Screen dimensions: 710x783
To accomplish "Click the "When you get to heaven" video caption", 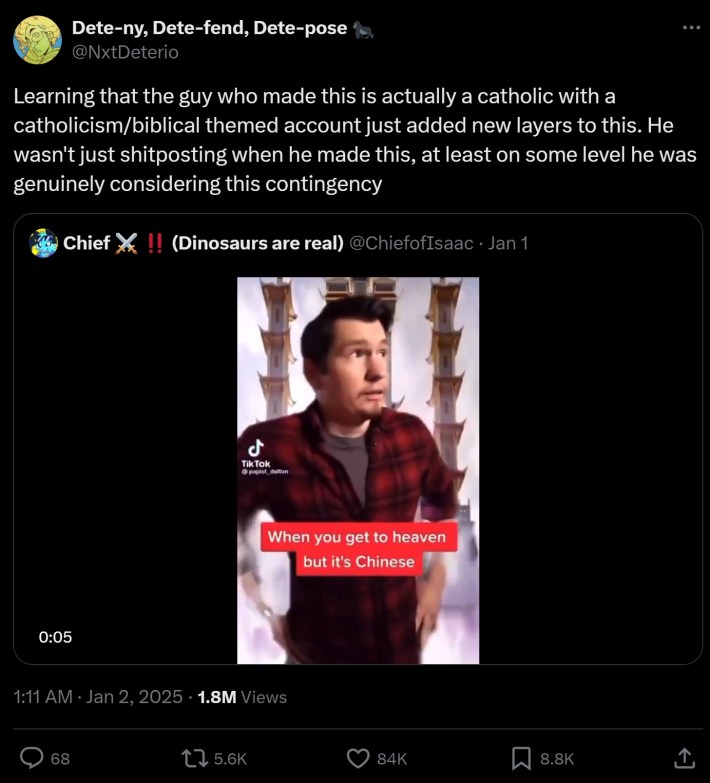I will 357,537.
